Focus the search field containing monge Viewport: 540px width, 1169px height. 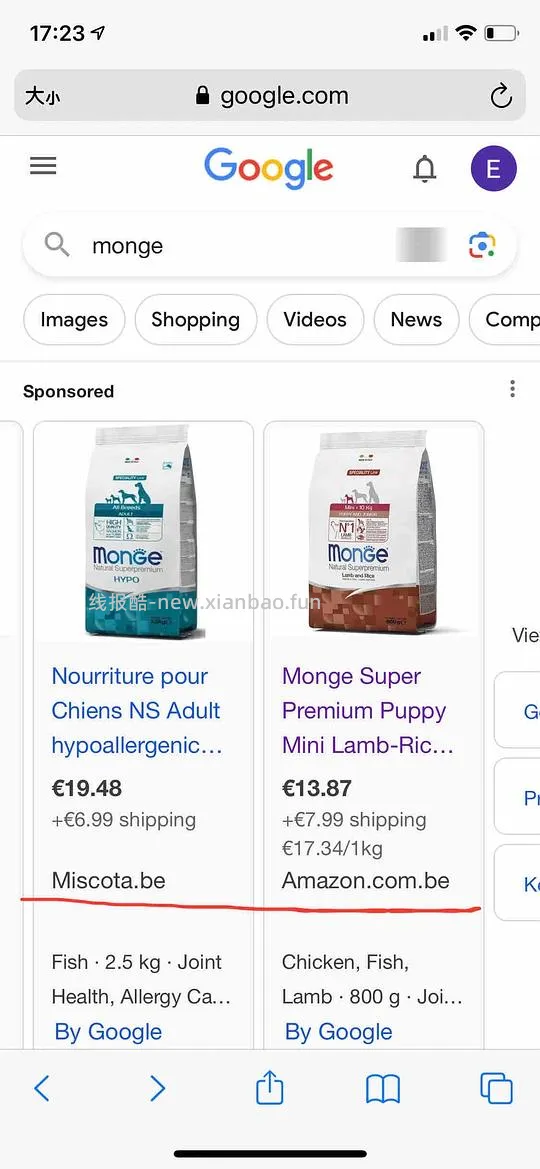tap(239, 245)
